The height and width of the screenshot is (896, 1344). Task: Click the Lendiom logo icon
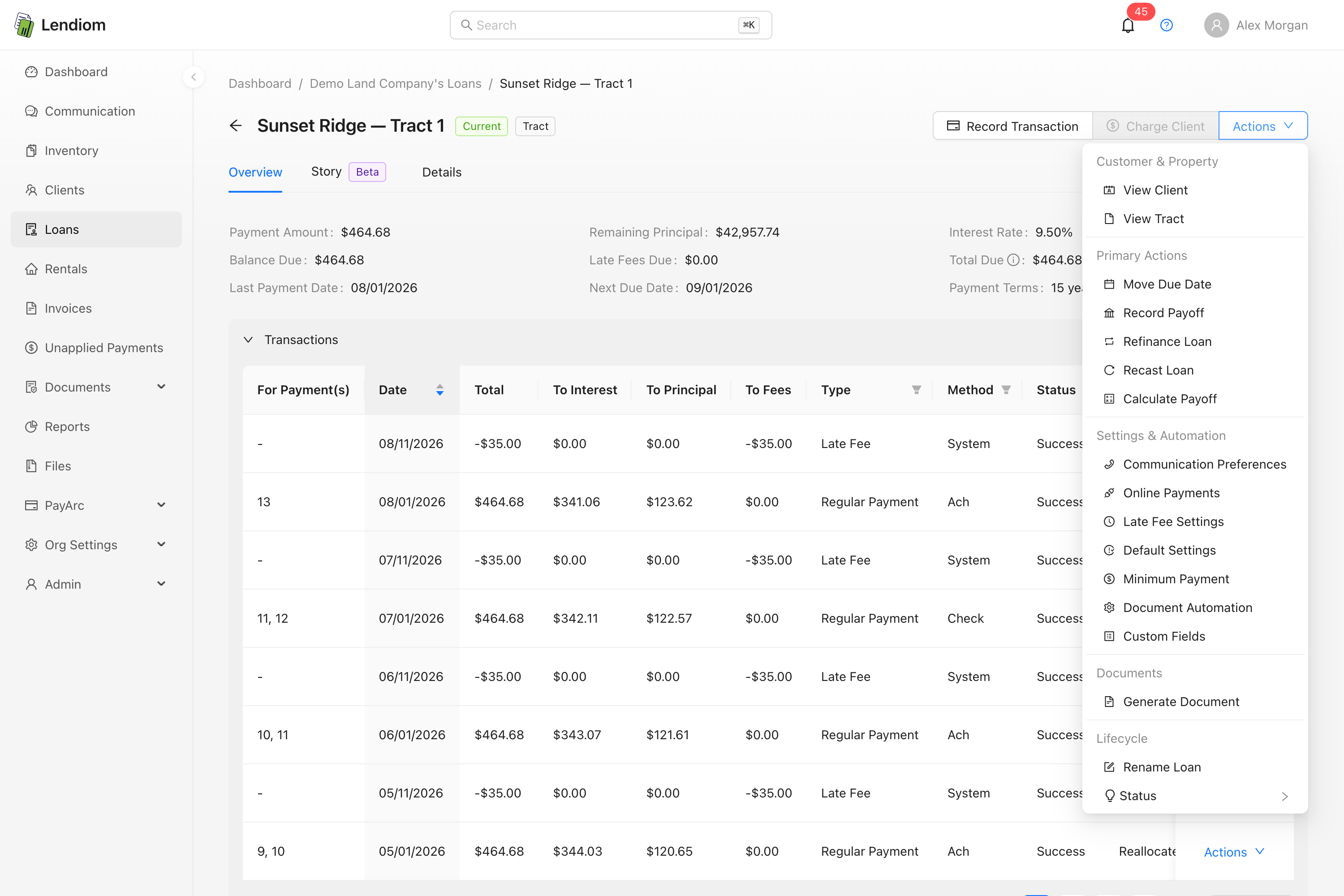(x=24, y=25)
